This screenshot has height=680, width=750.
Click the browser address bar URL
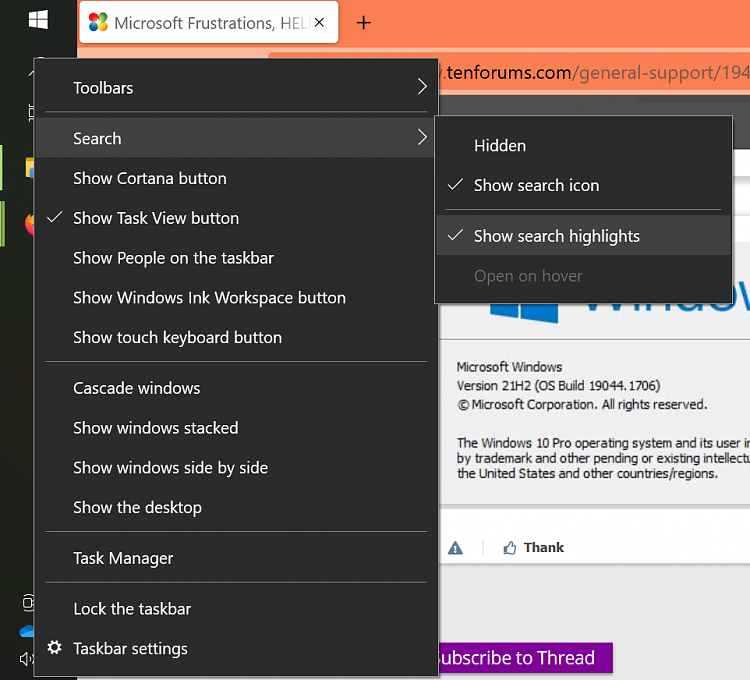590,73
